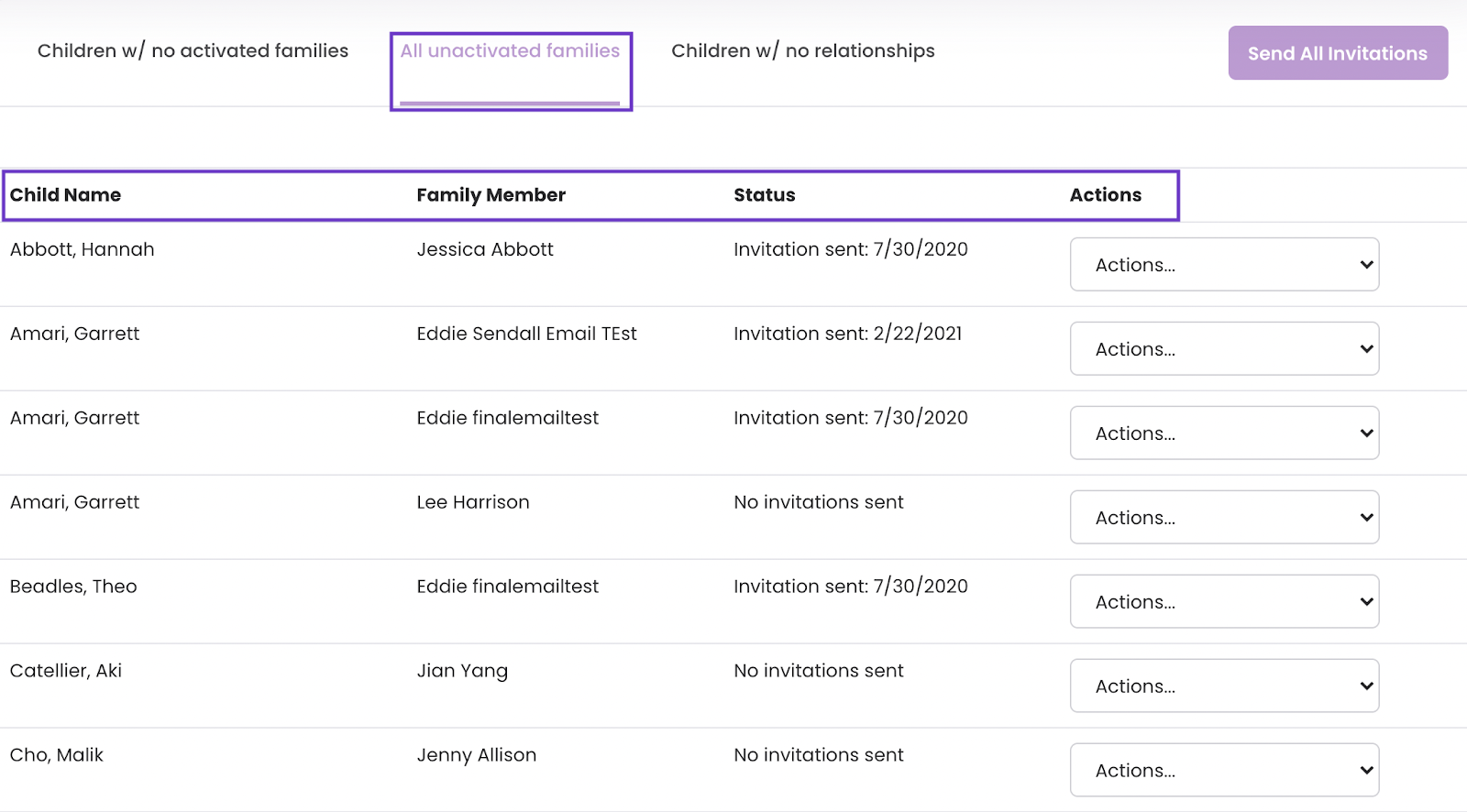Click family member Jian Yang

tap(462, 671)
